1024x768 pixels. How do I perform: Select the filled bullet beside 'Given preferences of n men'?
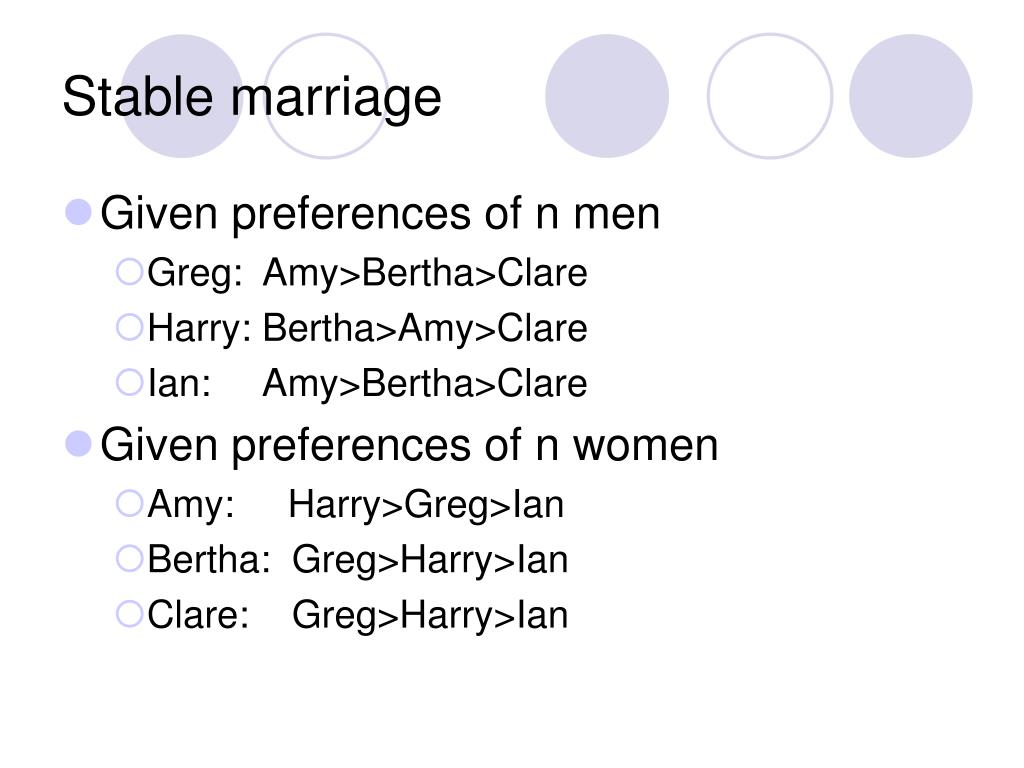pos(79,213)
